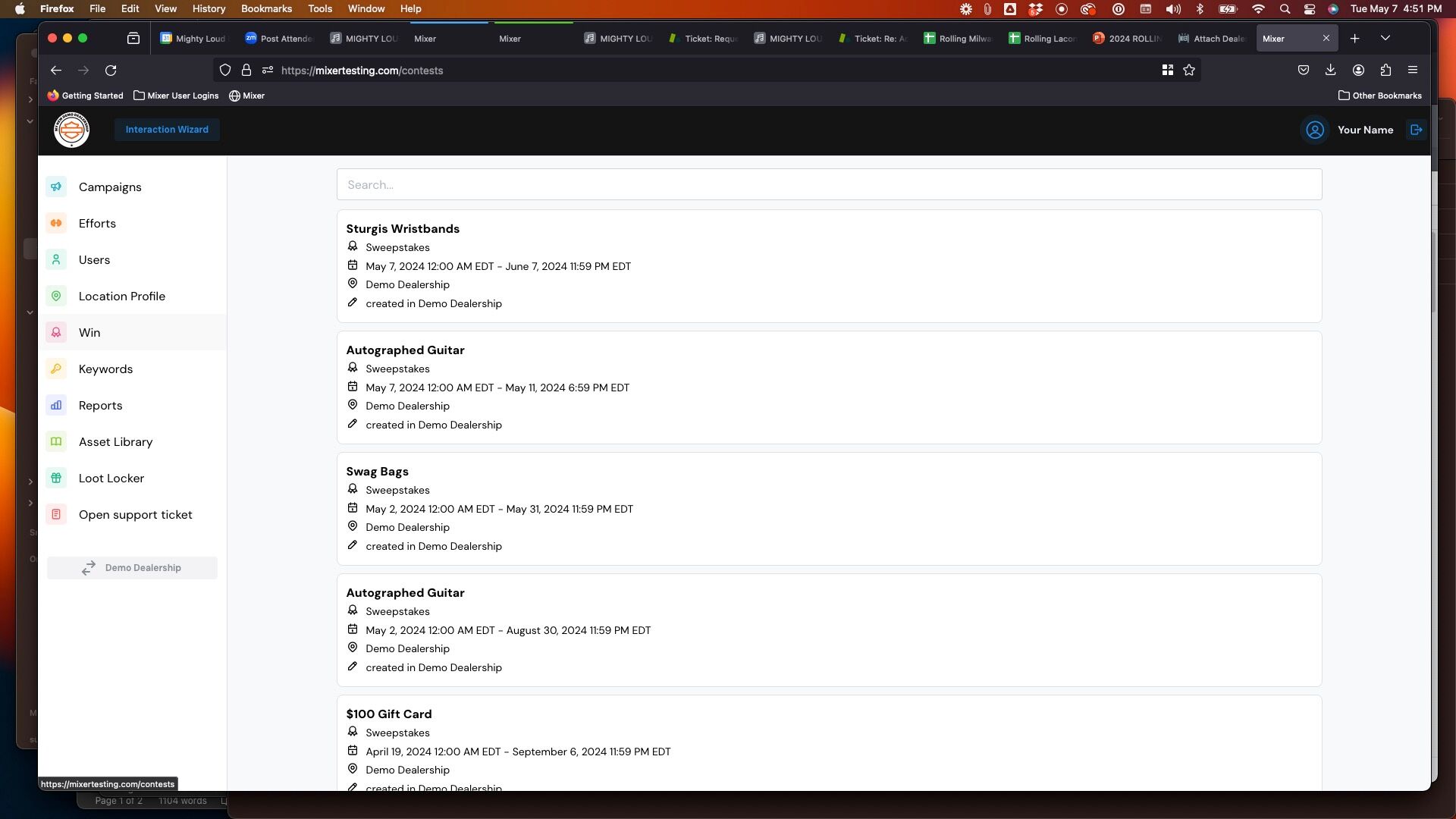The image size is (1456, 819).
Task: Open Firefox application hamburger menu
Action: [x=1412, y=71]
